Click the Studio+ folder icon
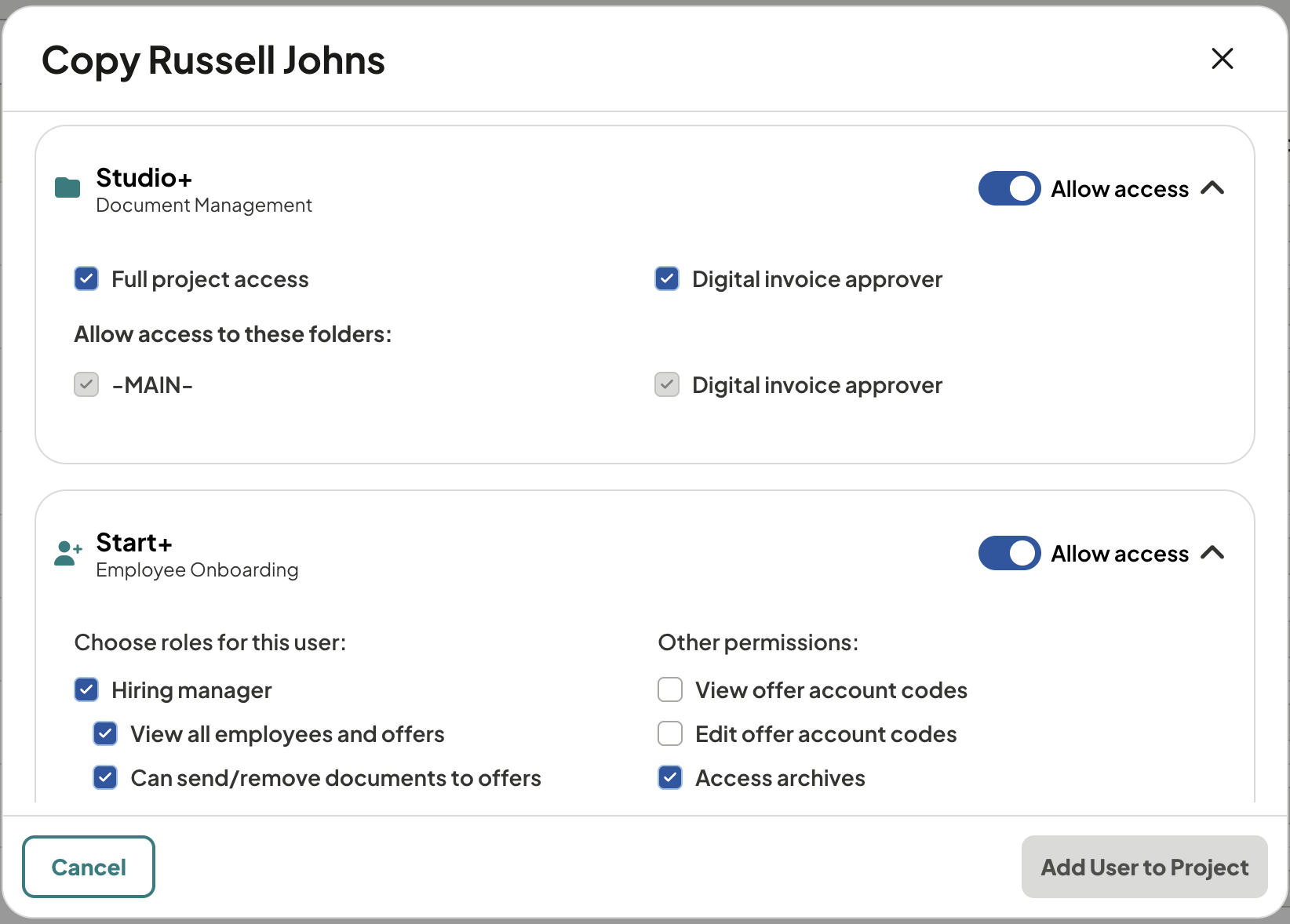The width and height of the screenshot is (1290, 924). (x=67, y=188)
